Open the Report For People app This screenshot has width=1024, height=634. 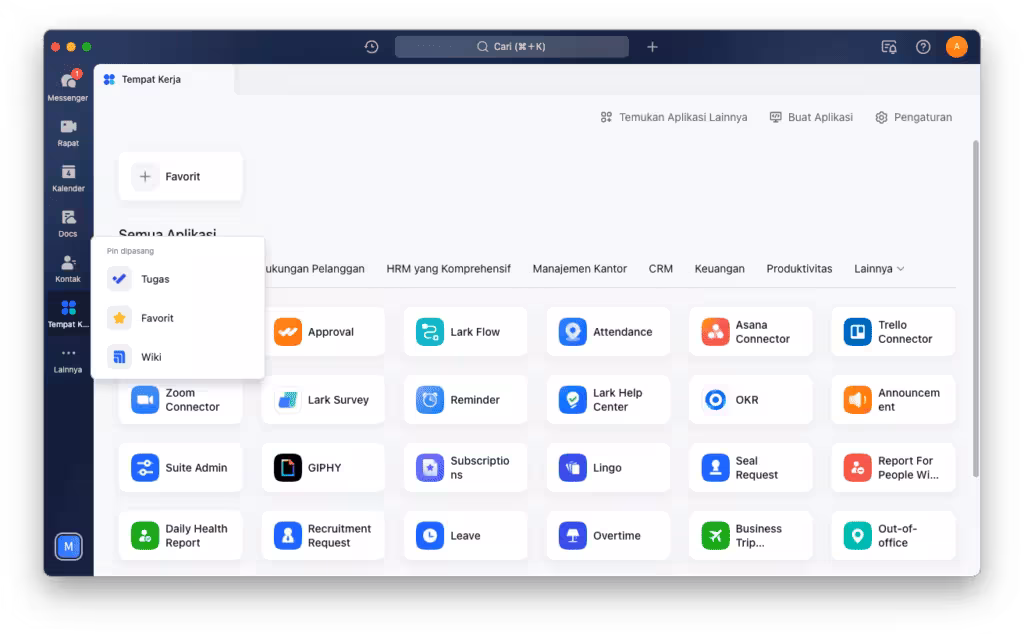[893, 468]
